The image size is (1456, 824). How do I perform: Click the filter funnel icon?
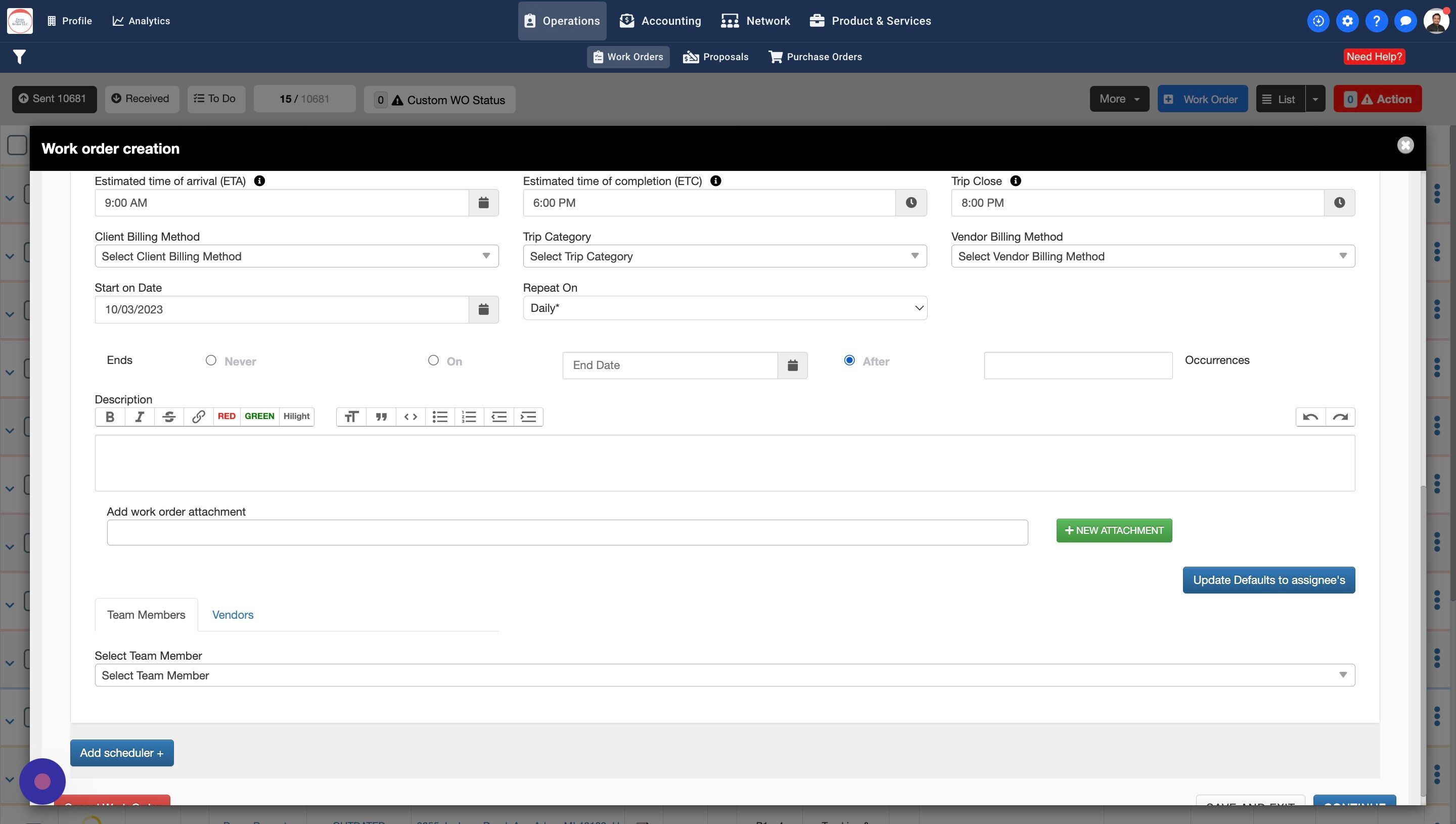pyautogui.click(x=19, y=57)
